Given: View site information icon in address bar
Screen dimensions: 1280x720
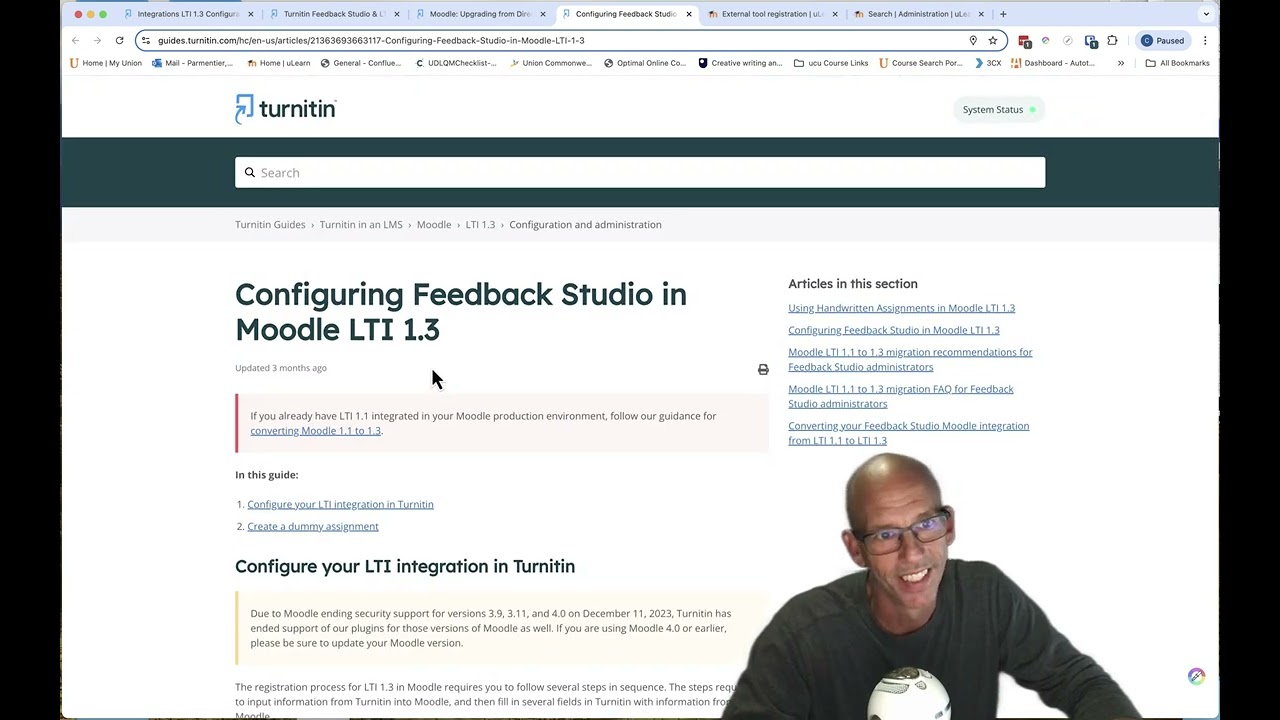Looking at the screenshot, I should 146,41.
